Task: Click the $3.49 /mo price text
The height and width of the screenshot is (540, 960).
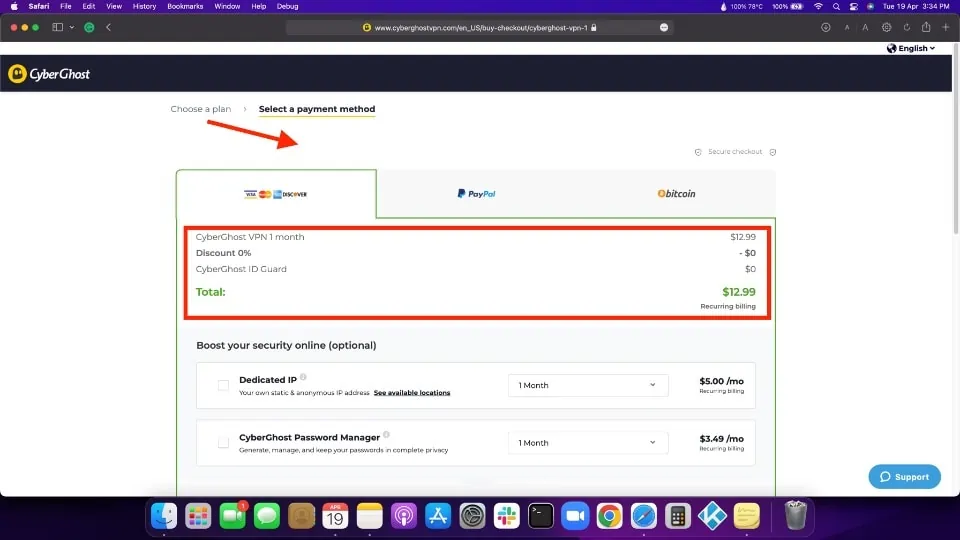Action: pyautogui.click(x=721, y=438)
